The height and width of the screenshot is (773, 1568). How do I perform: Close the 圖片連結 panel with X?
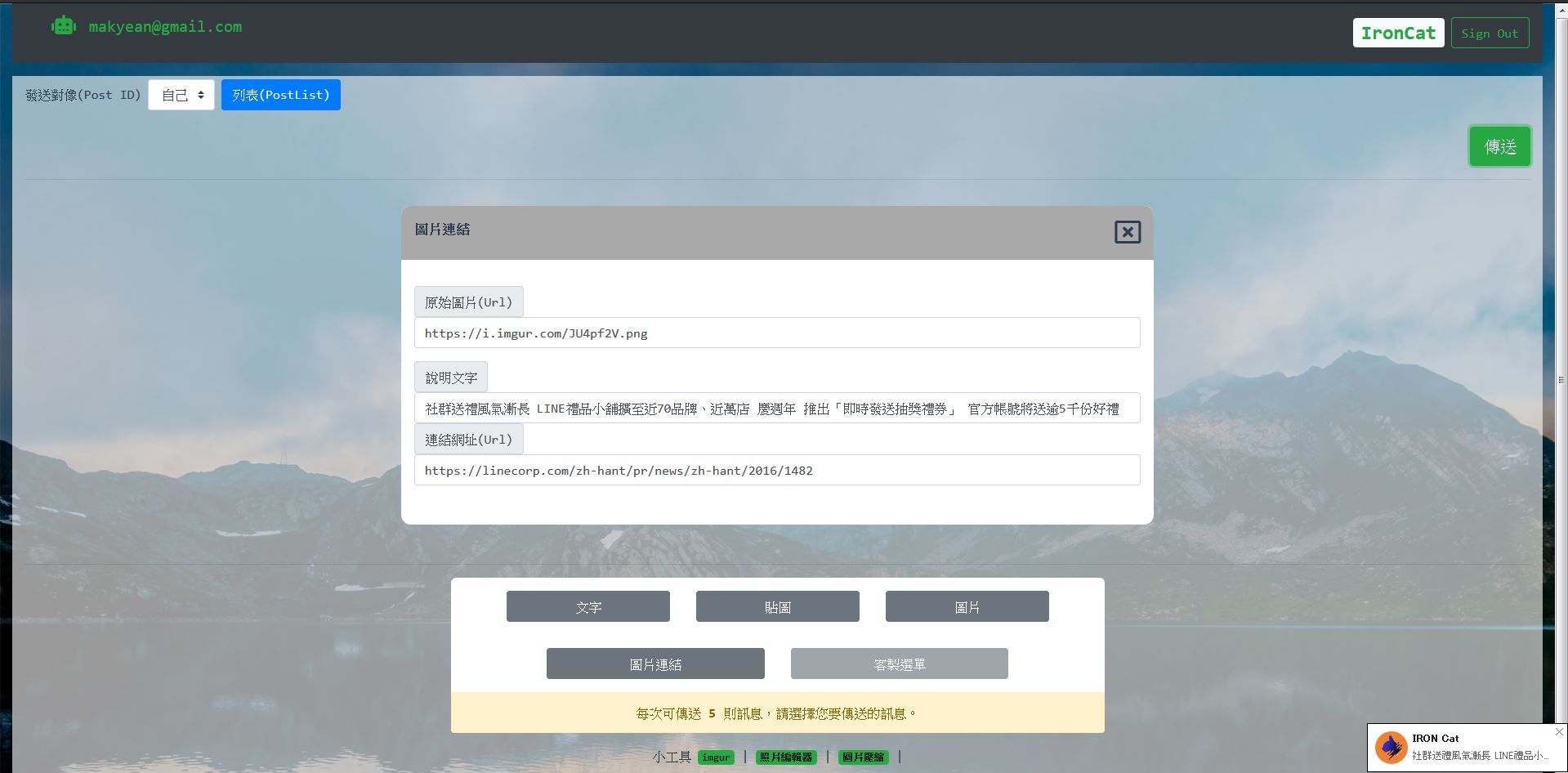pyautogui.click(x=1128, y=232)
